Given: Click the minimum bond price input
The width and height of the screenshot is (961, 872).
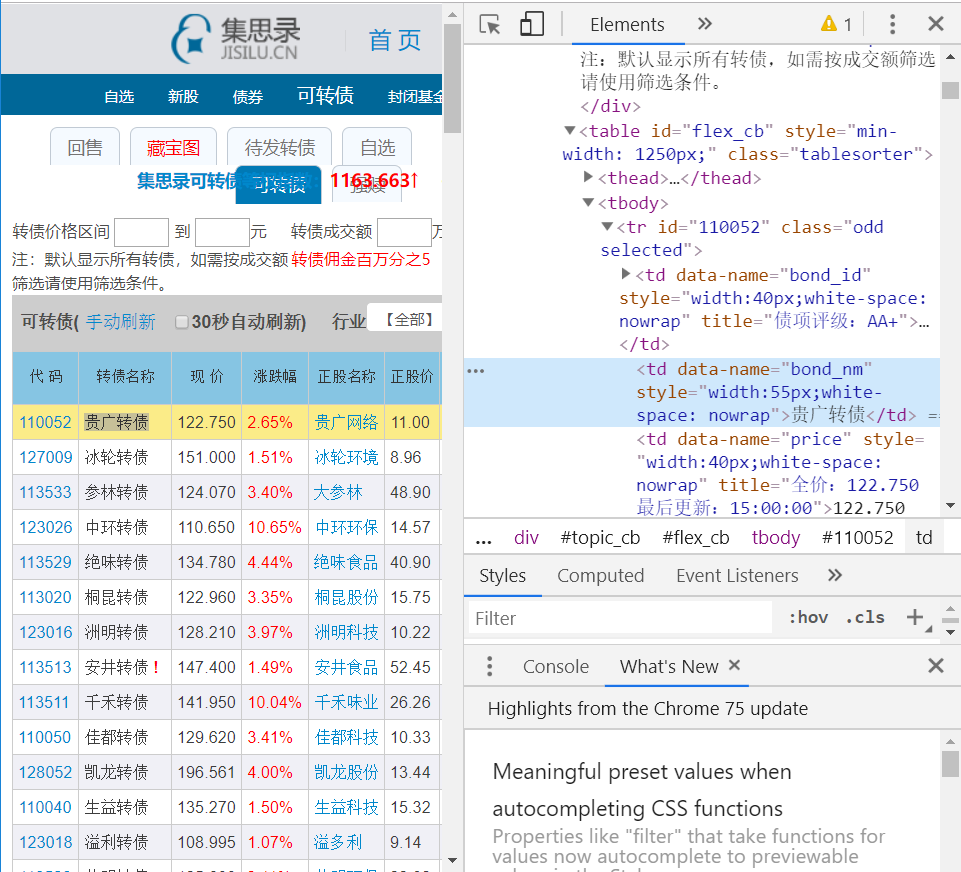Looking at the screenshot, I should (142, 232).
